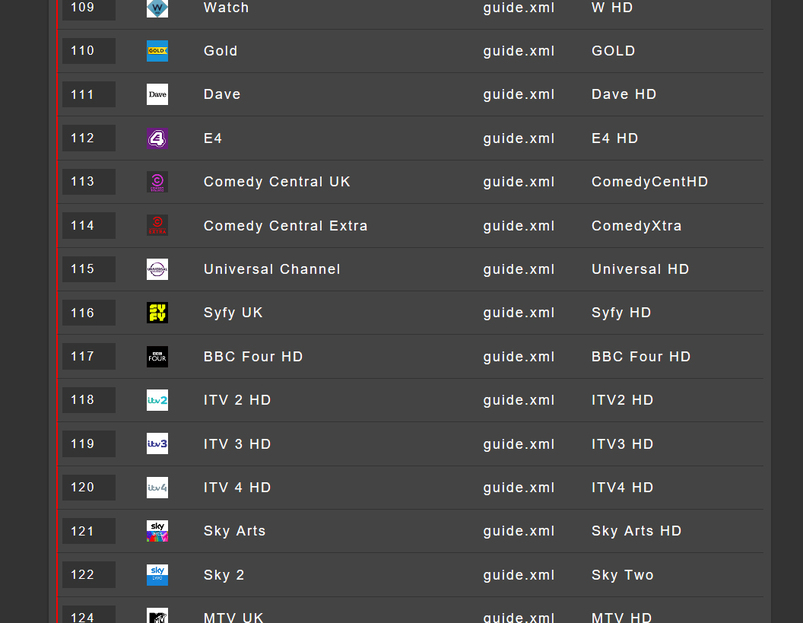Click the 'ComedyXtra' EPG mapping

point(636,226)
